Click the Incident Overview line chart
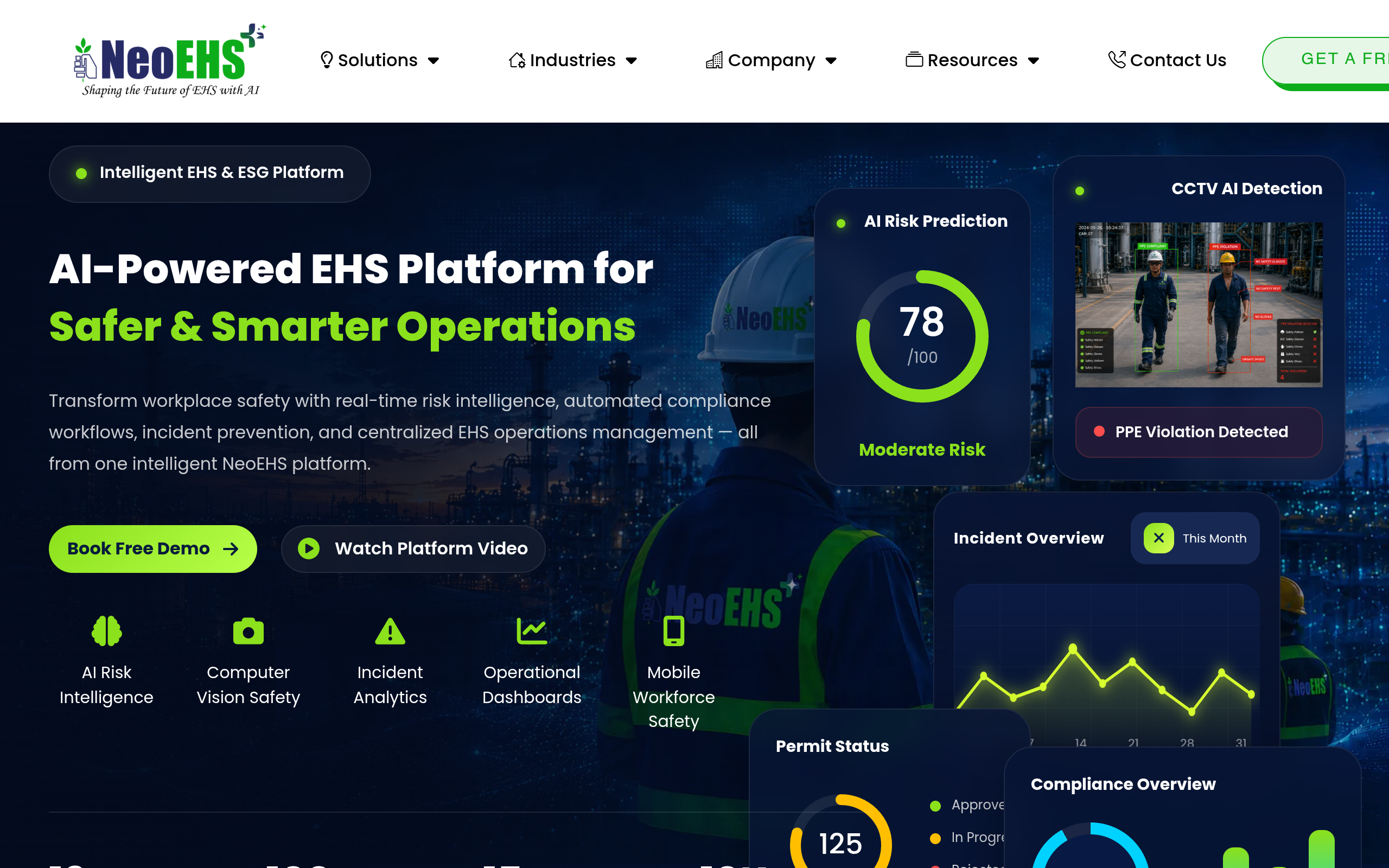1389x868 pixels. click(1107, 666)
